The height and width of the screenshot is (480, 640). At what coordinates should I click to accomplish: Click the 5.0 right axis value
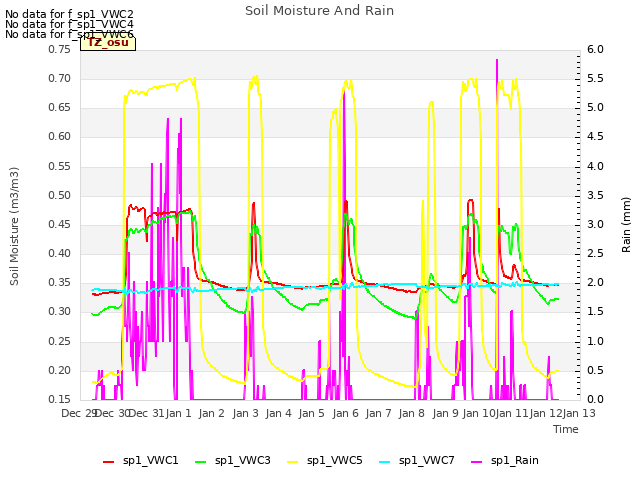[596, 108]
